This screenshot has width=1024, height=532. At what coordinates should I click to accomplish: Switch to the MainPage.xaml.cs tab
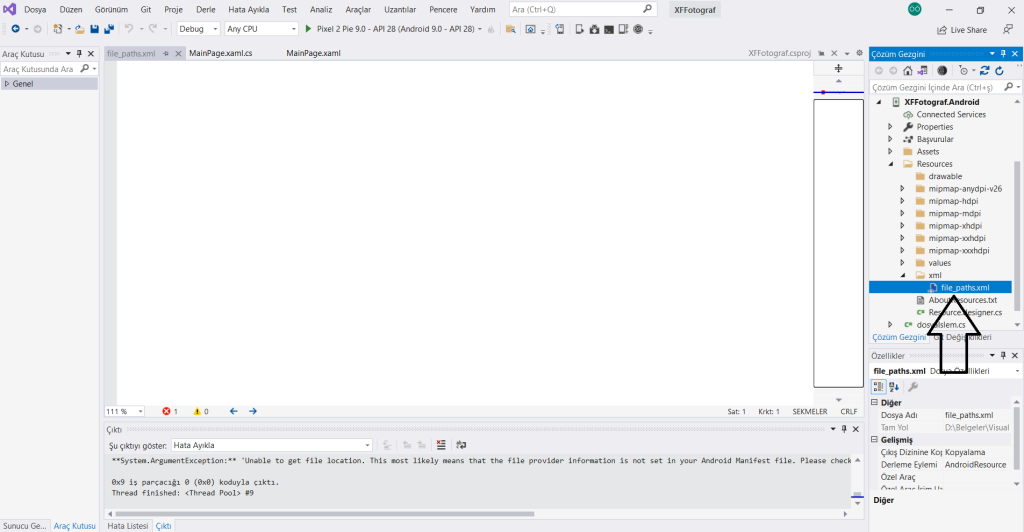(220, 53)
